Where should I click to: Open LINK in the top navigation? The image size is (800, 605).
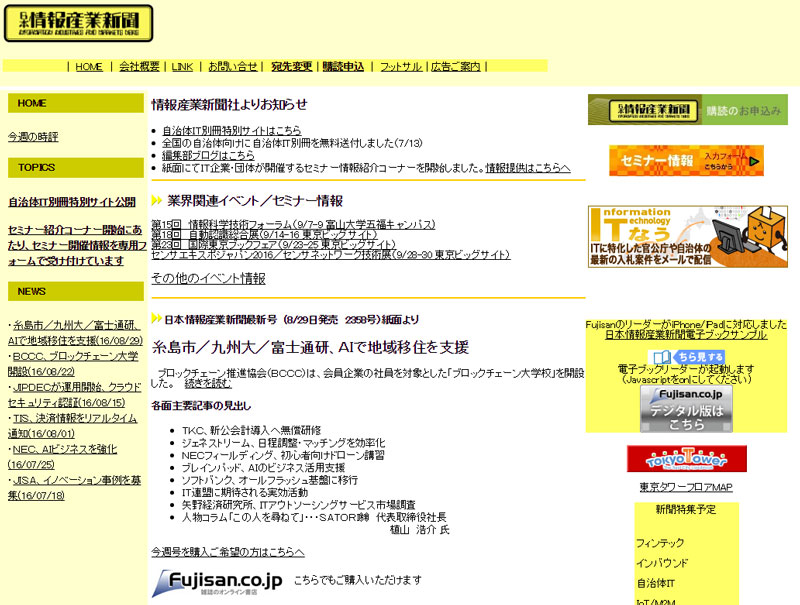tap(182, 66)
